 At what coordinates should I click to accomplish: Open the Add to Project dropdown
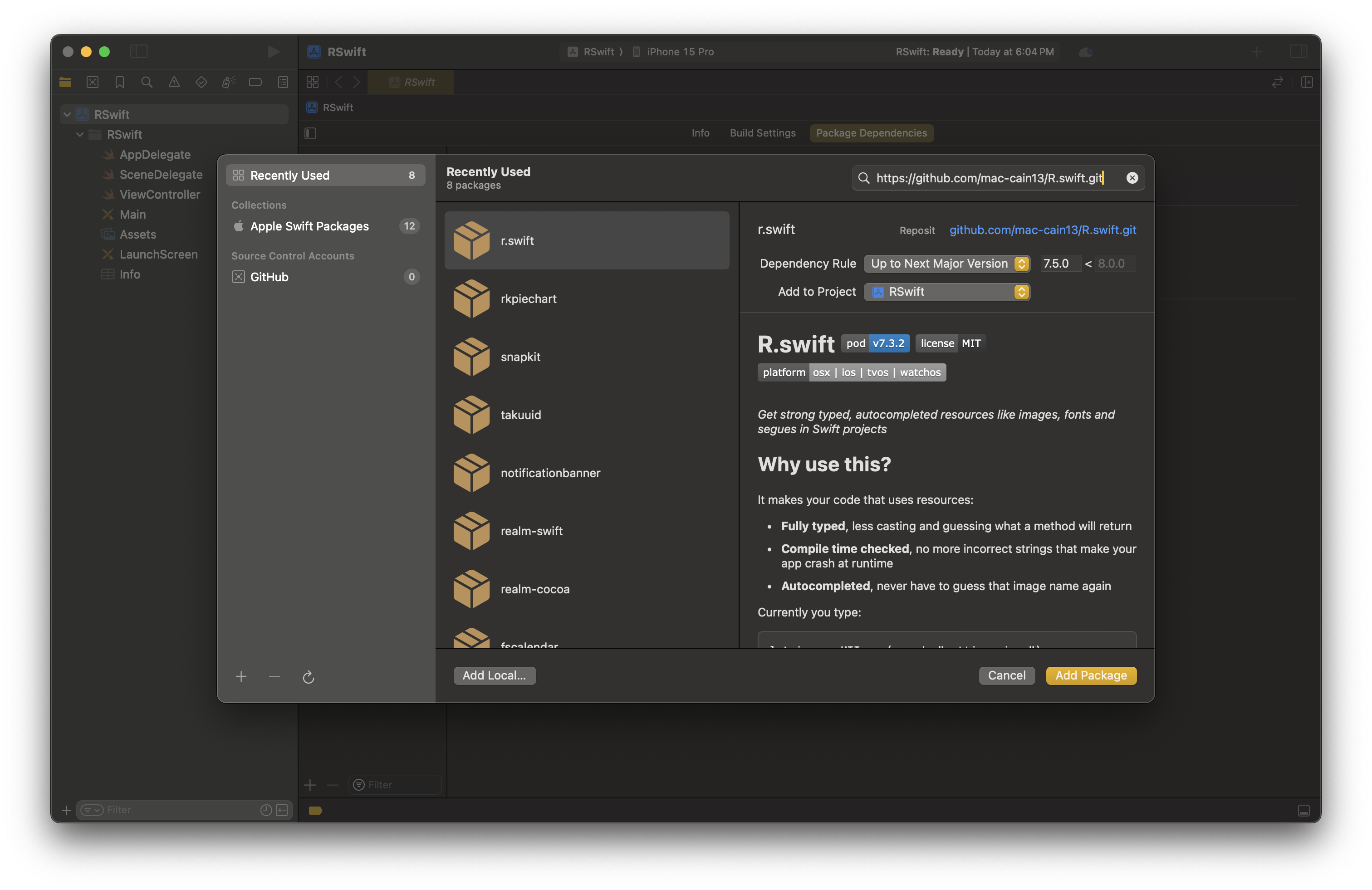point(946,292)
